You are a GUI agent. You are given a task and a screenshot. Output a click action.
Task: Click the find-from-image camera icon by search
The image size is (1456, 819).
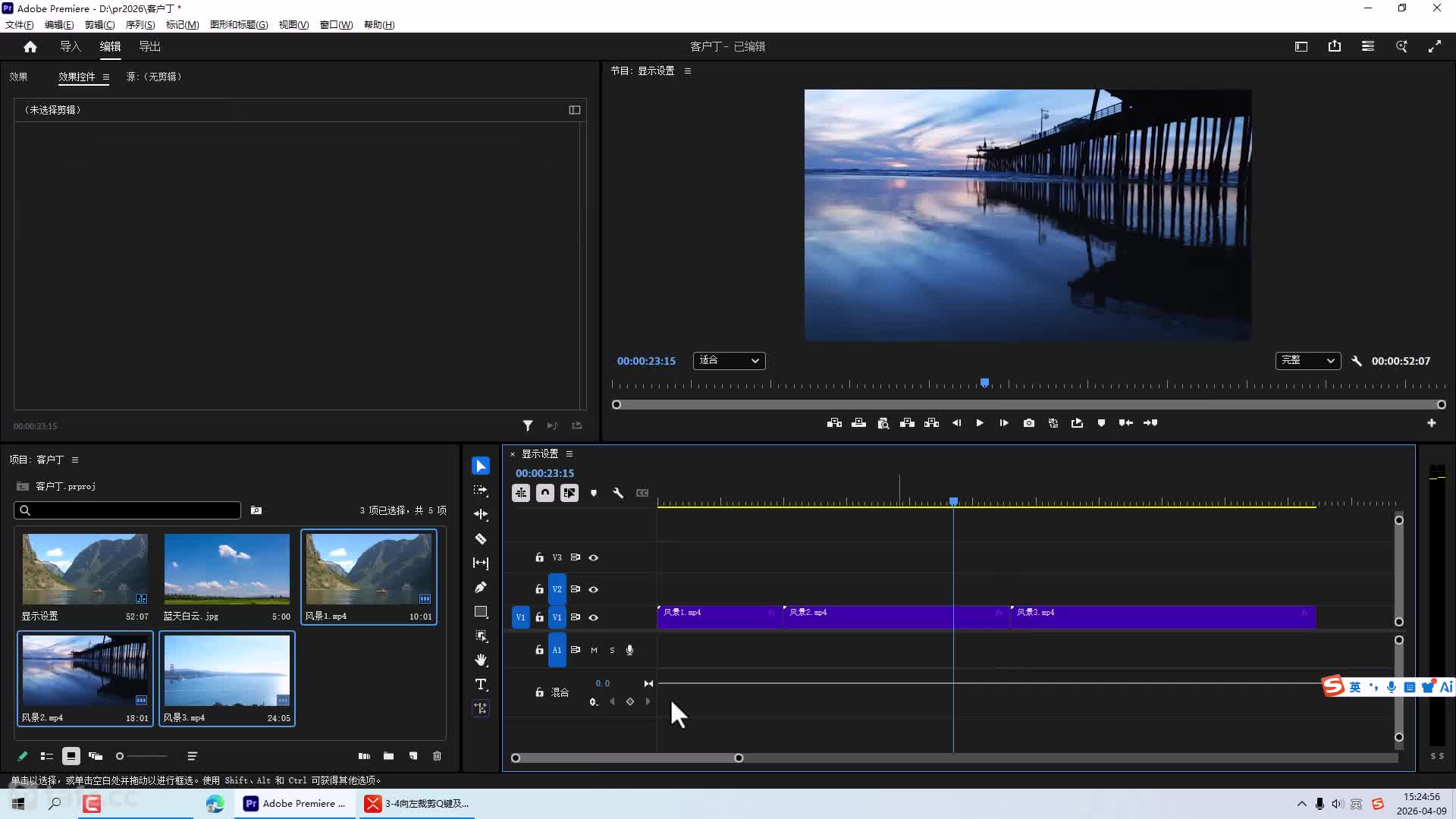coord(256,510)
